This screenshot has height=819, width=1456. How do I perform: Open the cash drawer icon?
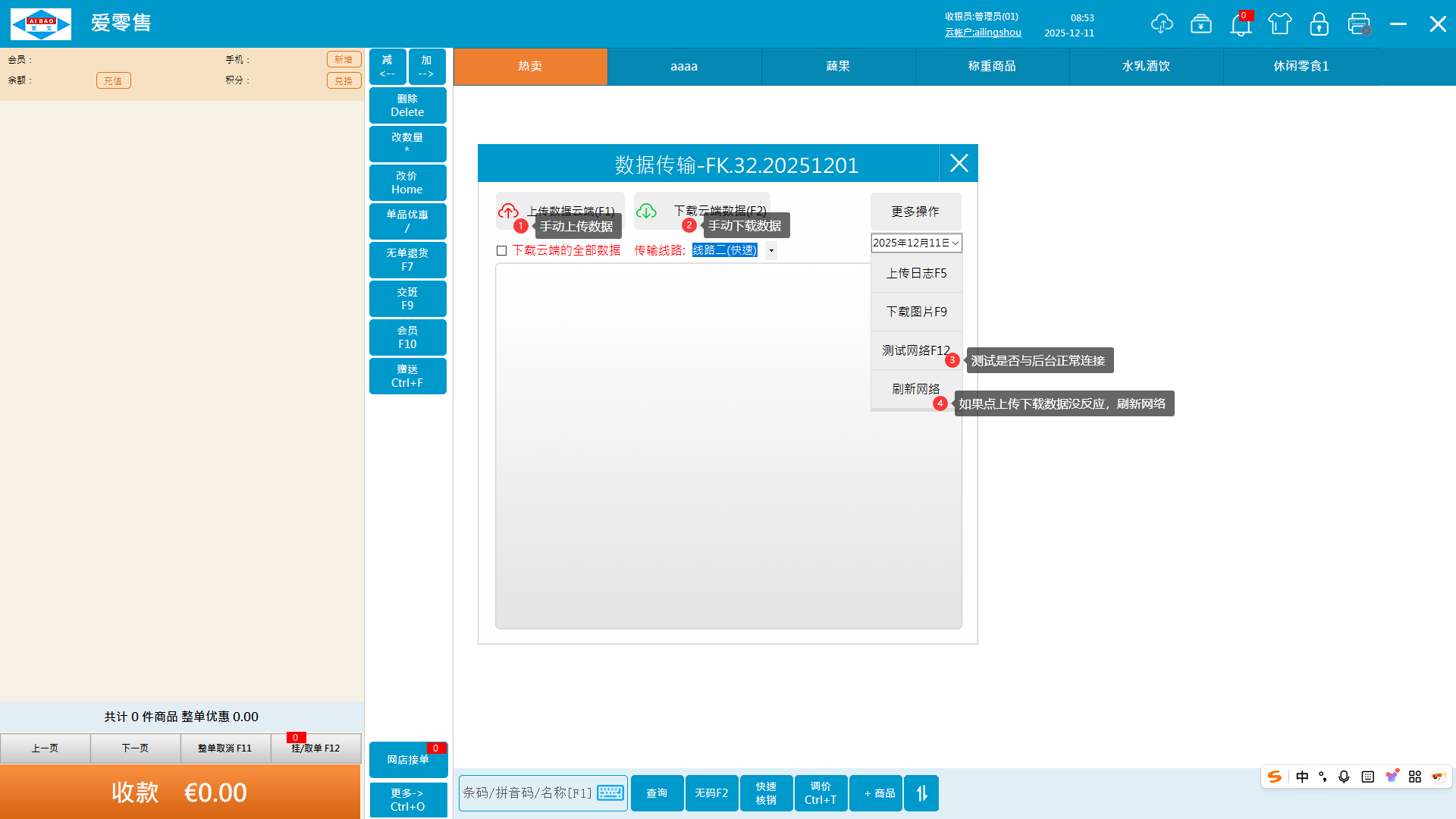tap(1201, 24)
